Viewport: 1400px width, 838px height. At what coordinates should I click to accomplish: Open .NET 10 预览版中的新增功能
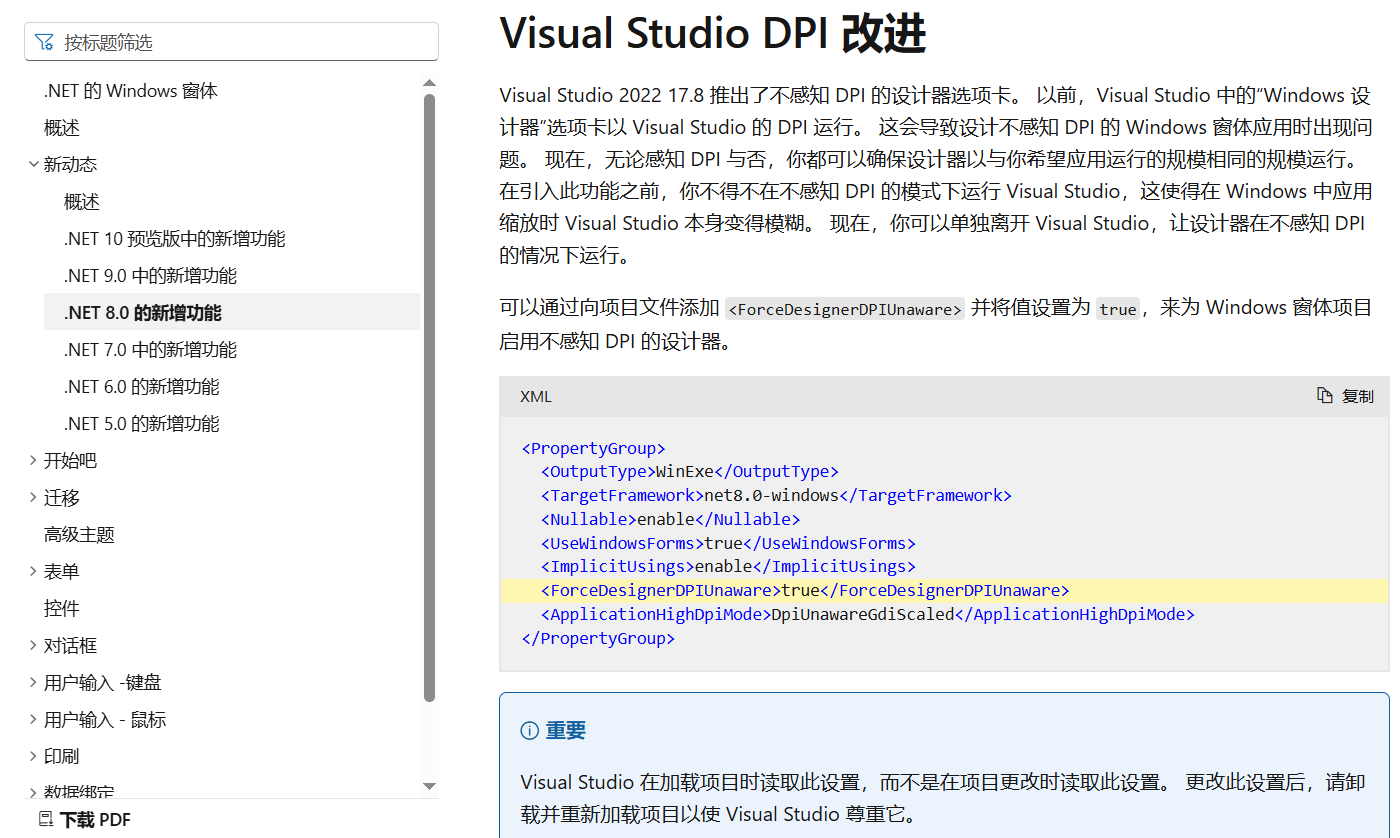click(x=175, y=239)
